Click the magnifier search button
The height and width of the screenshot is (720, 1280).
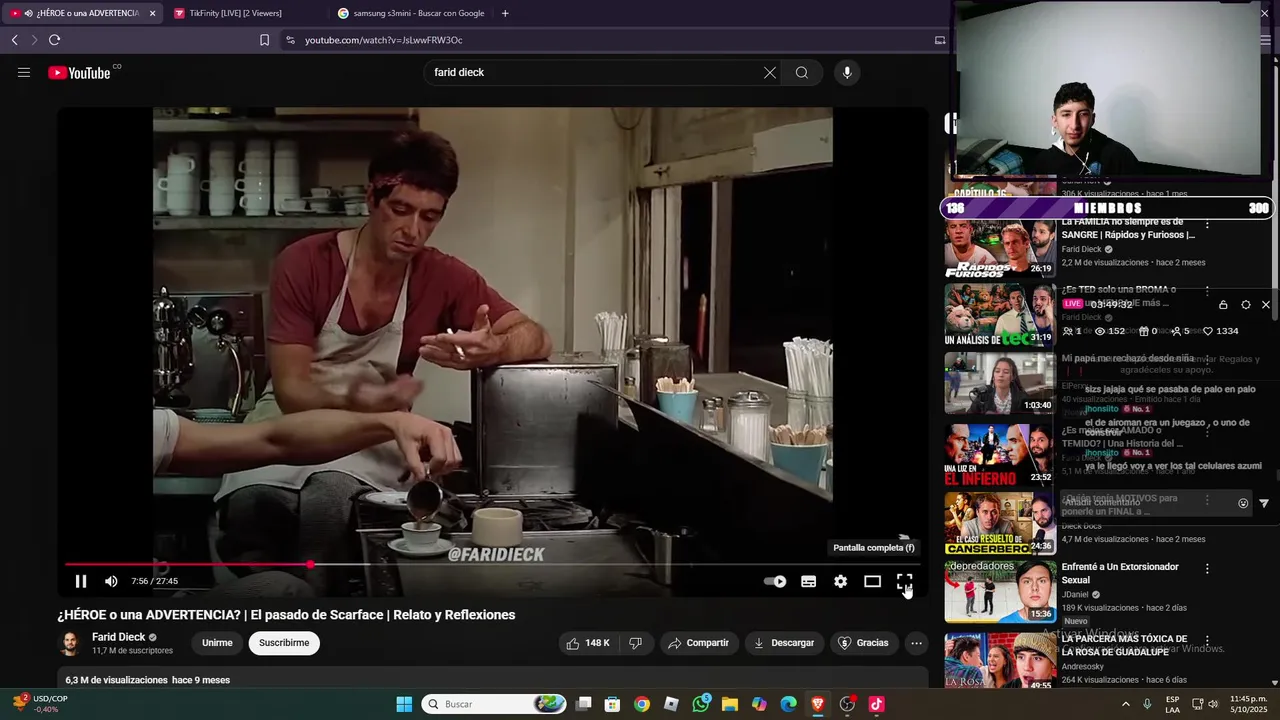[802, 72]
